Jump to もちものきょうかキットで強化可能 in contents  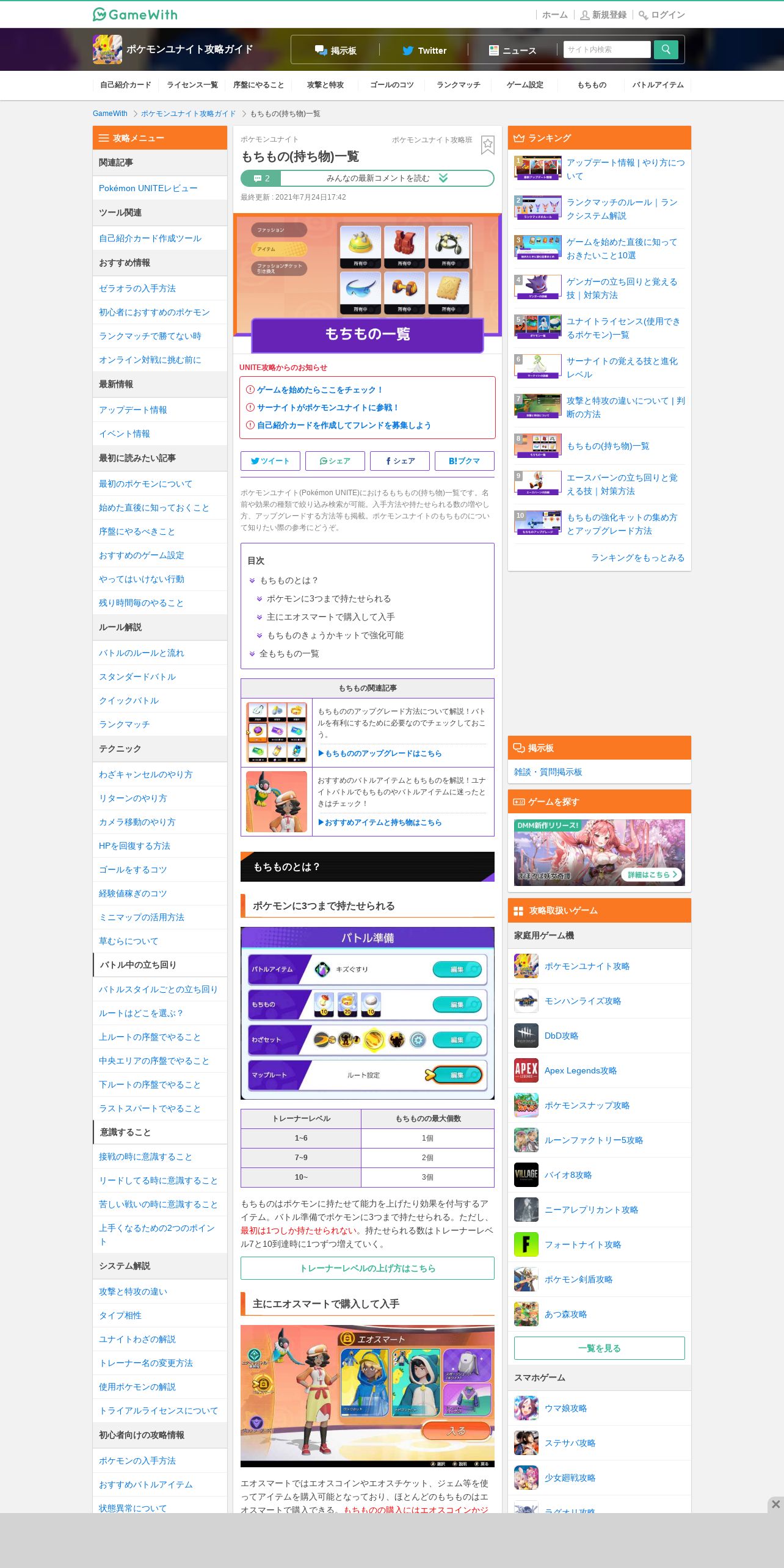(335, 635)
